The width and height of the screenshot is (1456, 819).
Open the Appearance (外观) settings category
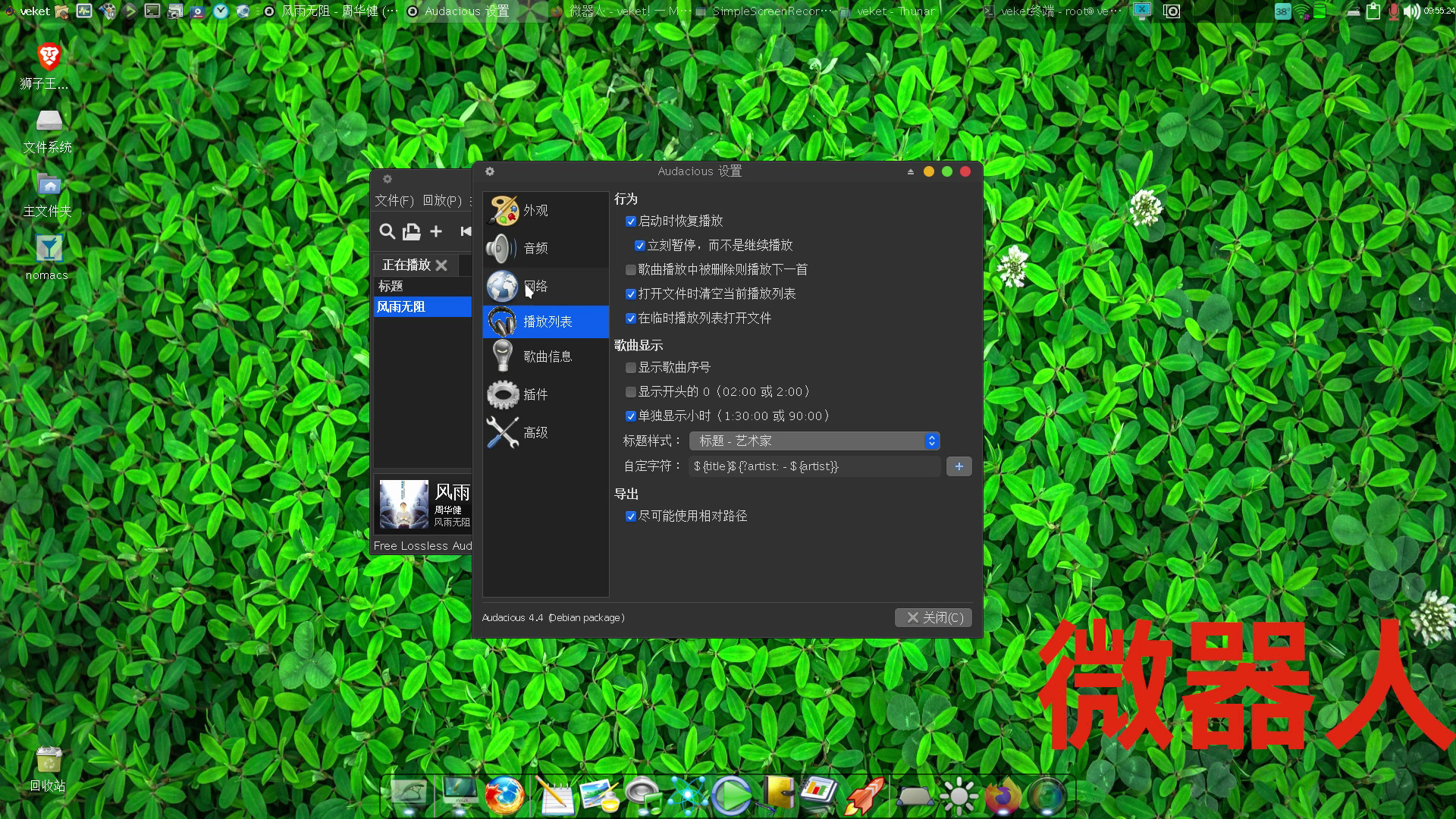coord(545,210)
